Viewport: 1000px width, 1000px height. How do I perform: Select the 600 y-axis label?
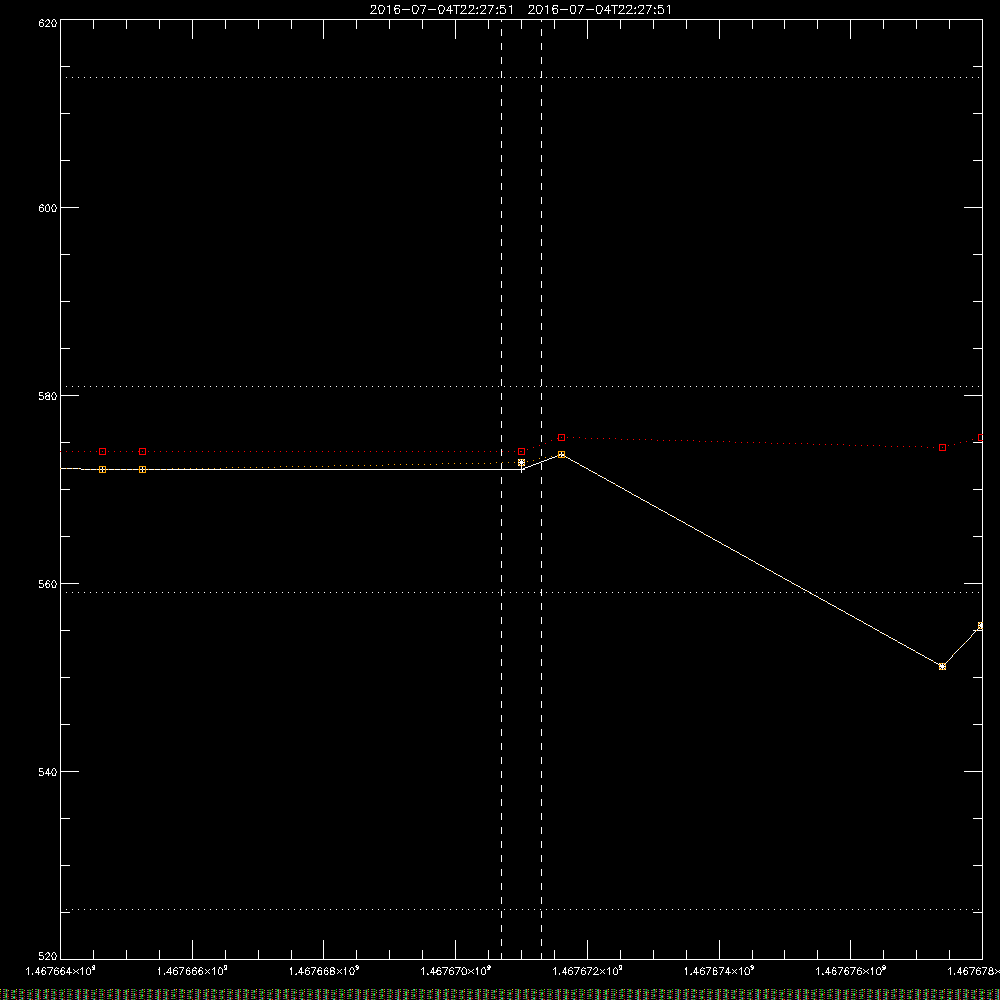click(x=48, y=208)
